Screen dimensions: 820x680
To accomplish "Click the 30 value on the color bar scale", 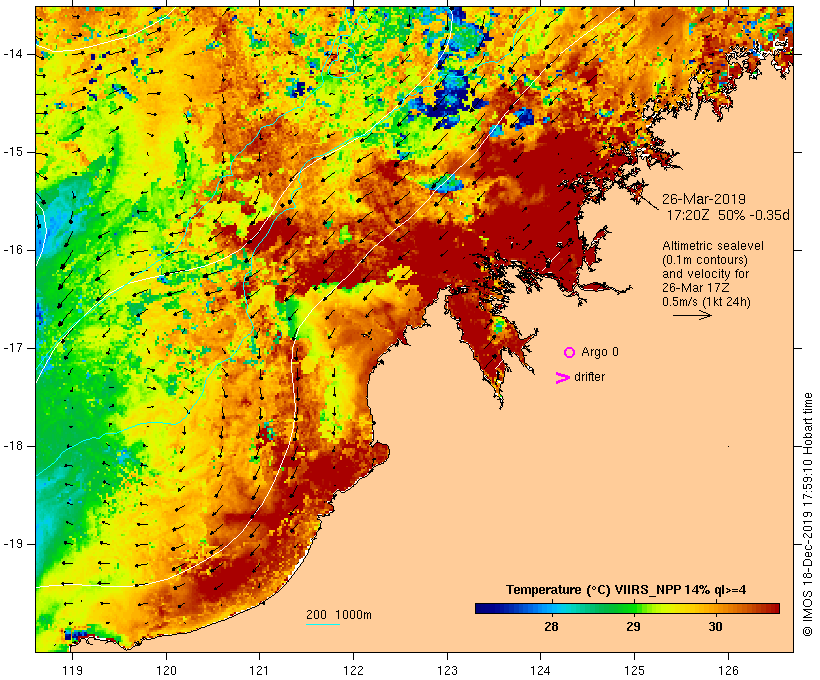I will [x=715, y=626].
